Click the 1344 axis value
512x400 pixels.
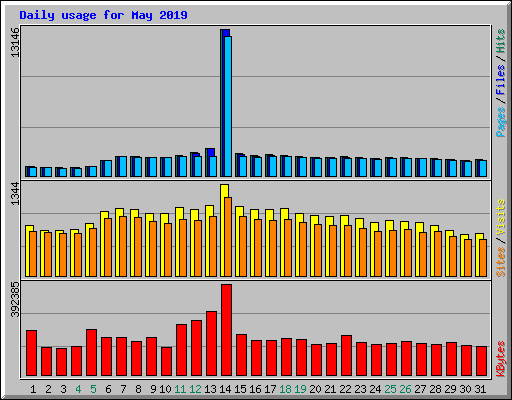pos(15,194)
